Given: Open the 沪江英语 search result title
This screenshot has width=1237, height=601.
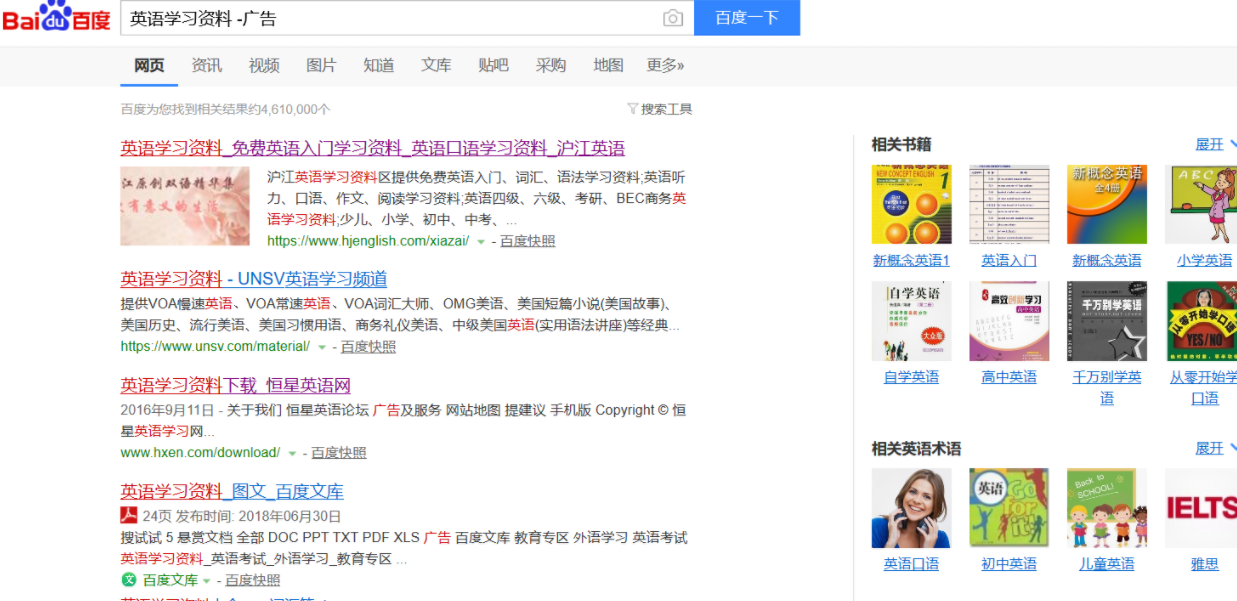Looking at the screenshot, I should click(372, 147).
